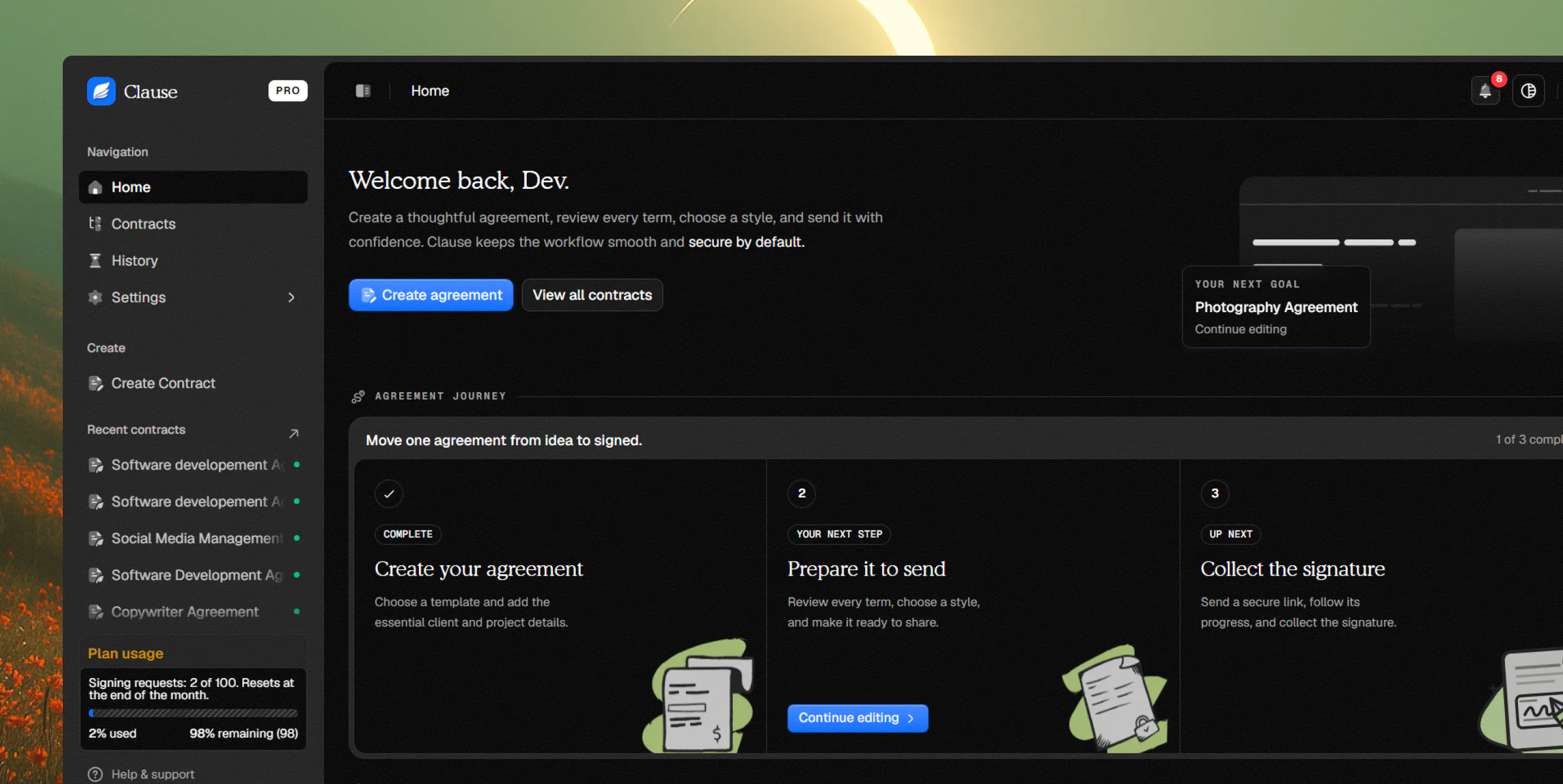The image size is (1563, 784).
Task: Open Software Development Ag contract
Action: (193, 575)
